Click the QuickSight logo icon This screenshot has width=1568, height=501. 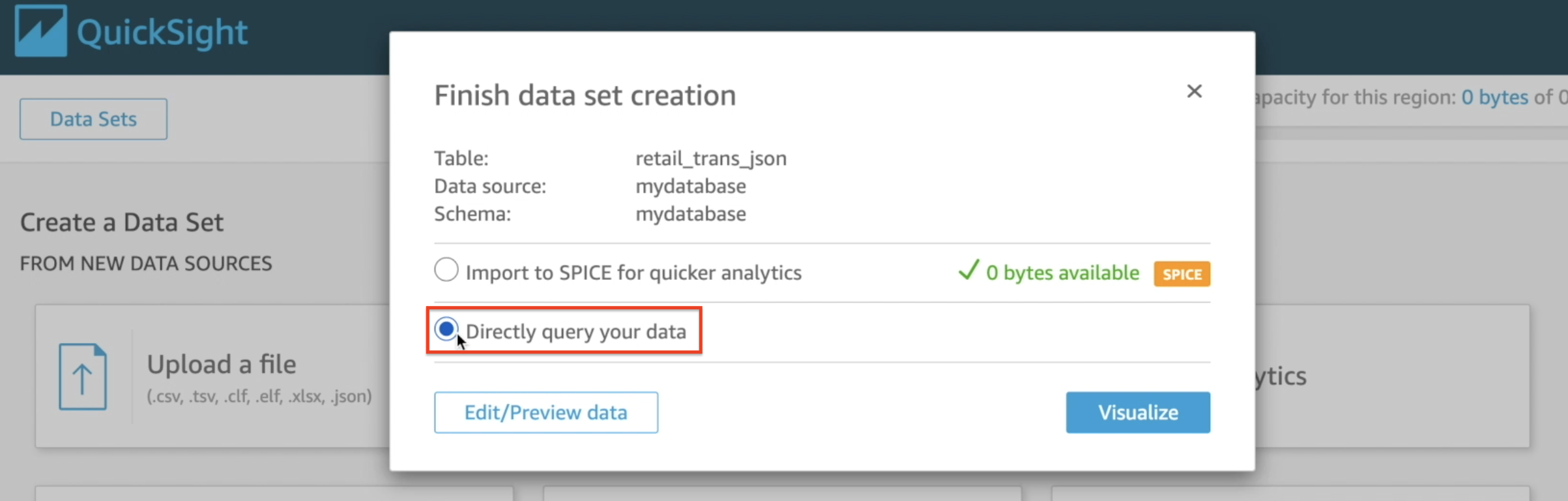(x=40, y=31)
